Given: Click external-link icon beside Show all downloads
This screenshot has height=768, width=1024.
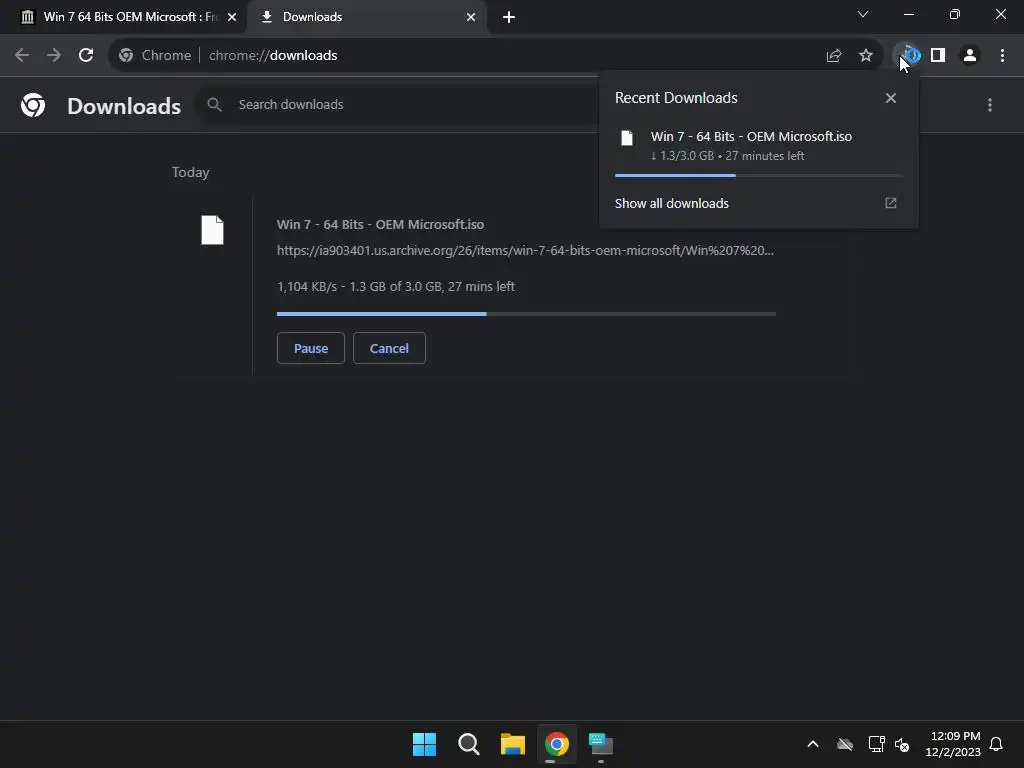Looking at the screenshot, I should pos(891,203).
